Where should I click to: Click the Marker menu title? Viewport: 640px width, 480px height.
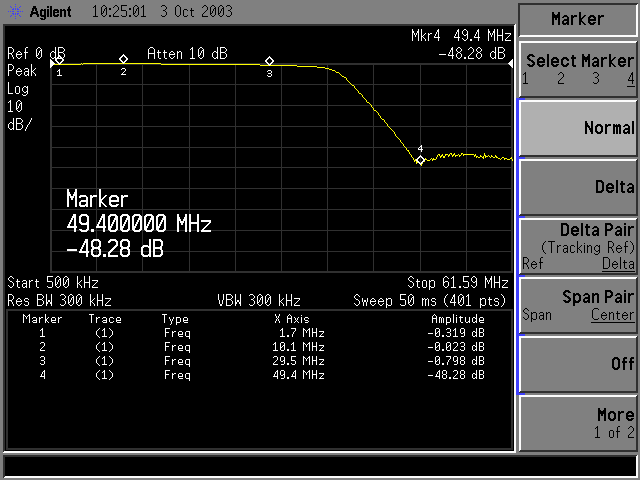point(577,19)
